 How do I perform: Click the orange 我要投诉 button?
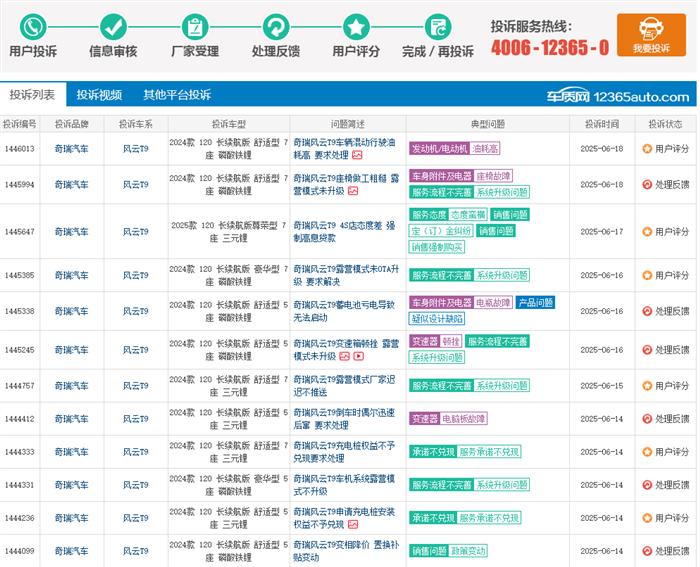[x=651, y=35]
